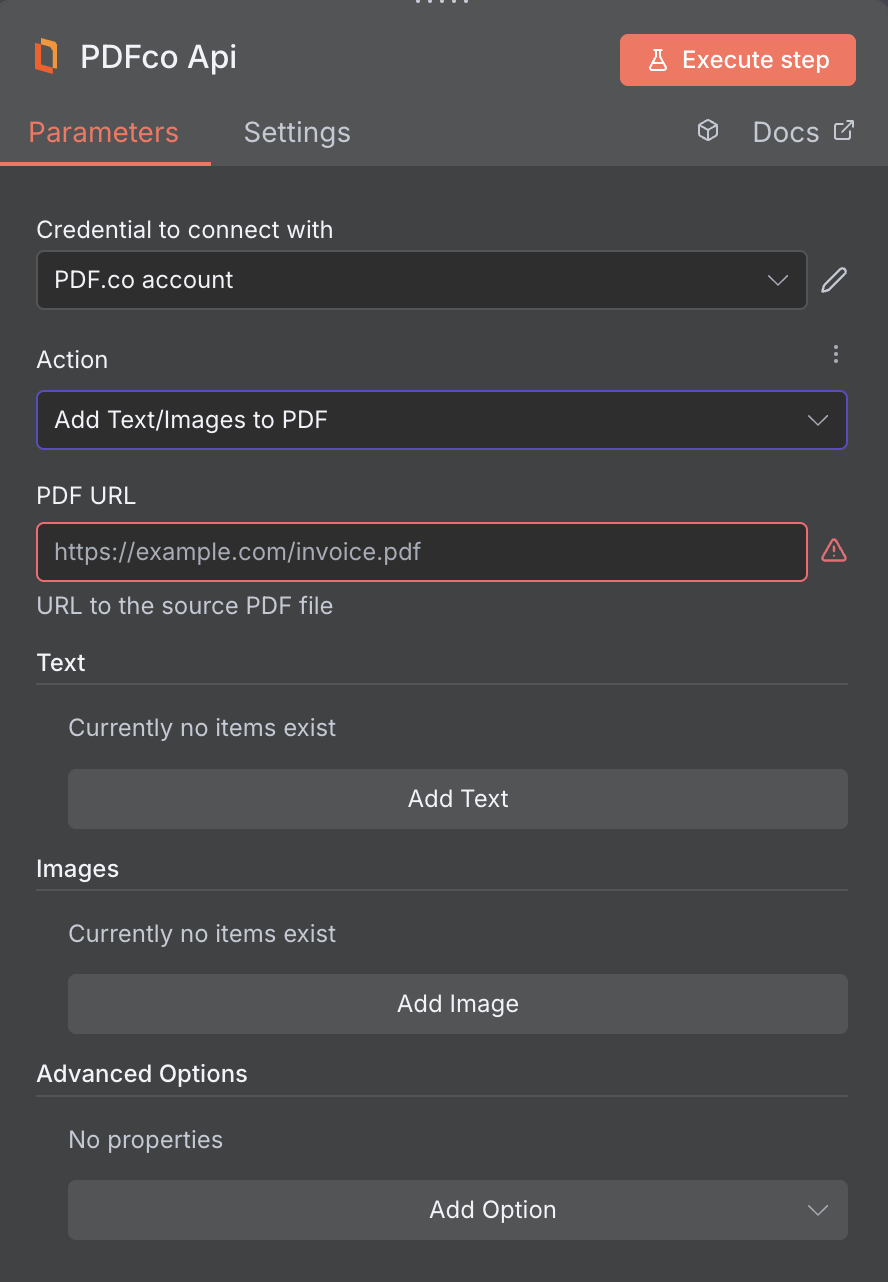Open the Credential to connect with dropdown

[421, 280]
